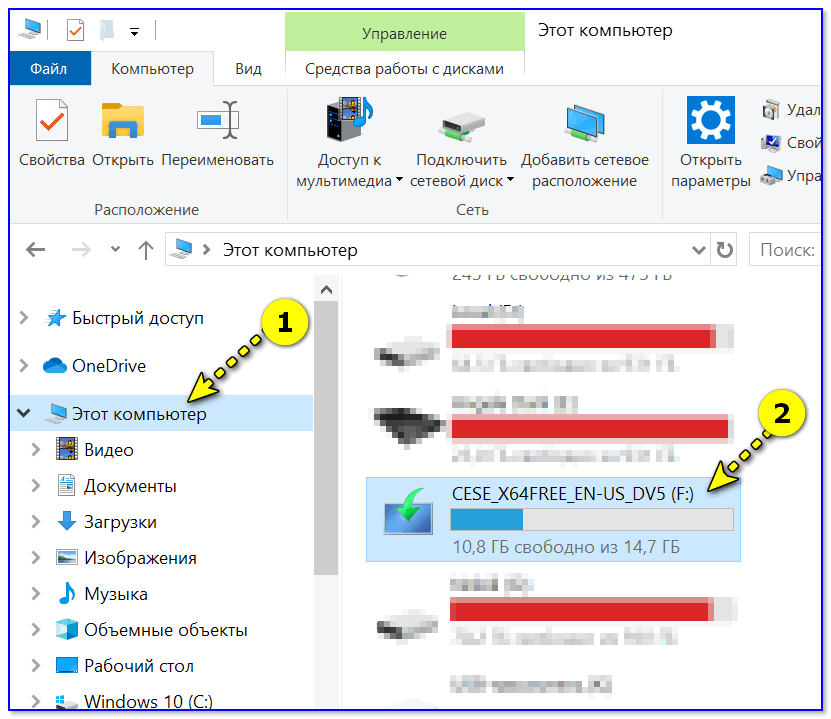Click the uninstall program icon (Удал...)

pos(771,110)
